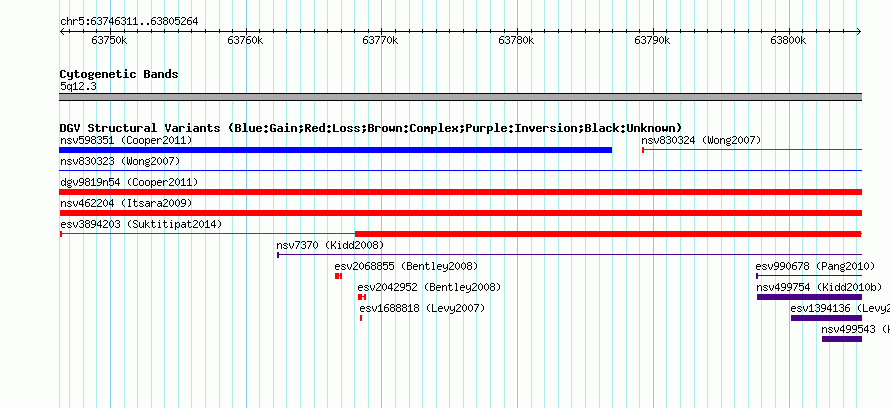890x408 pixels.
Task: Click the purple nsv499543 inversion bar
Action: tap(842, 339)
